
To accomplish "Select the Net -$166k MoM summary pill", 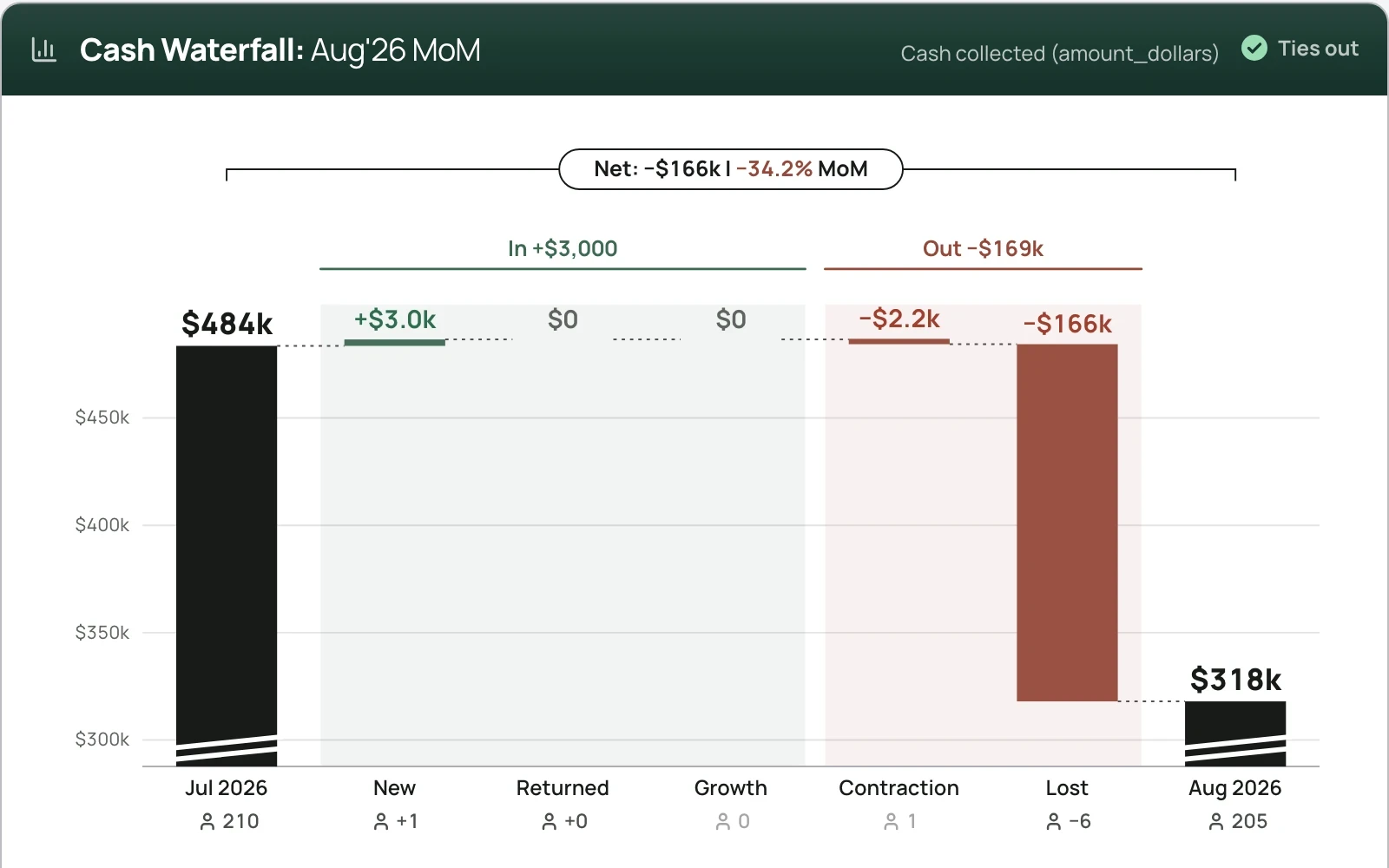I will tap(731, 169).
